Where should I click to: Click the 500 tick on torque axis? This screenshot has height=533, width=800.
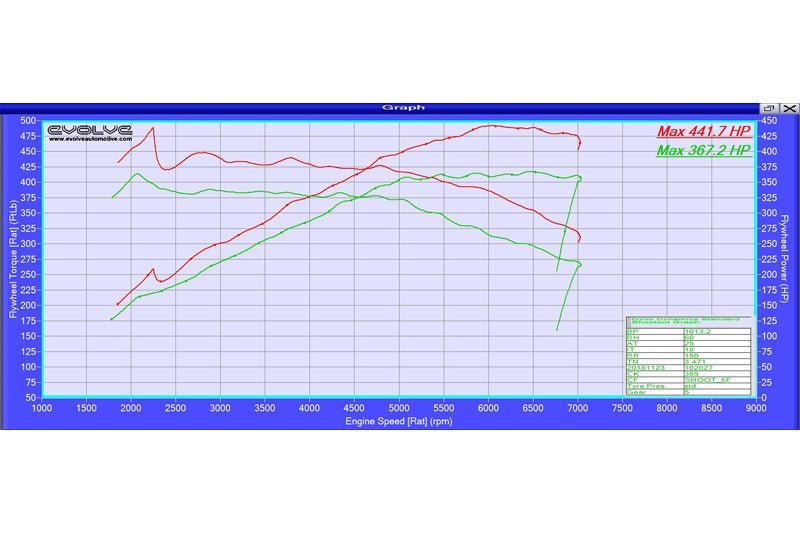28,120
